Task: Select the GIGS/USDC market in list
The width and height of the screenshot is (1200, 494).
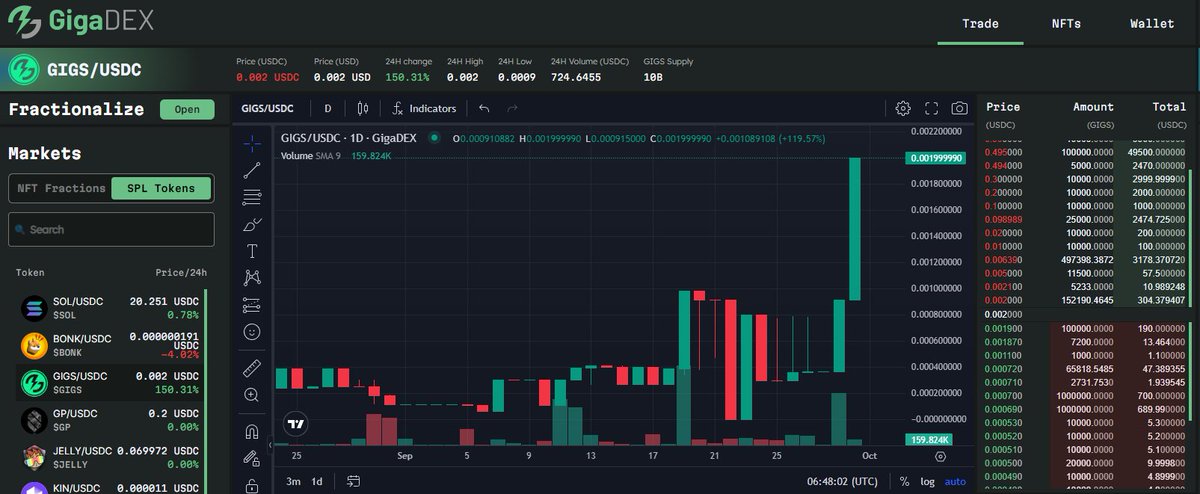Action: point(110,383)
